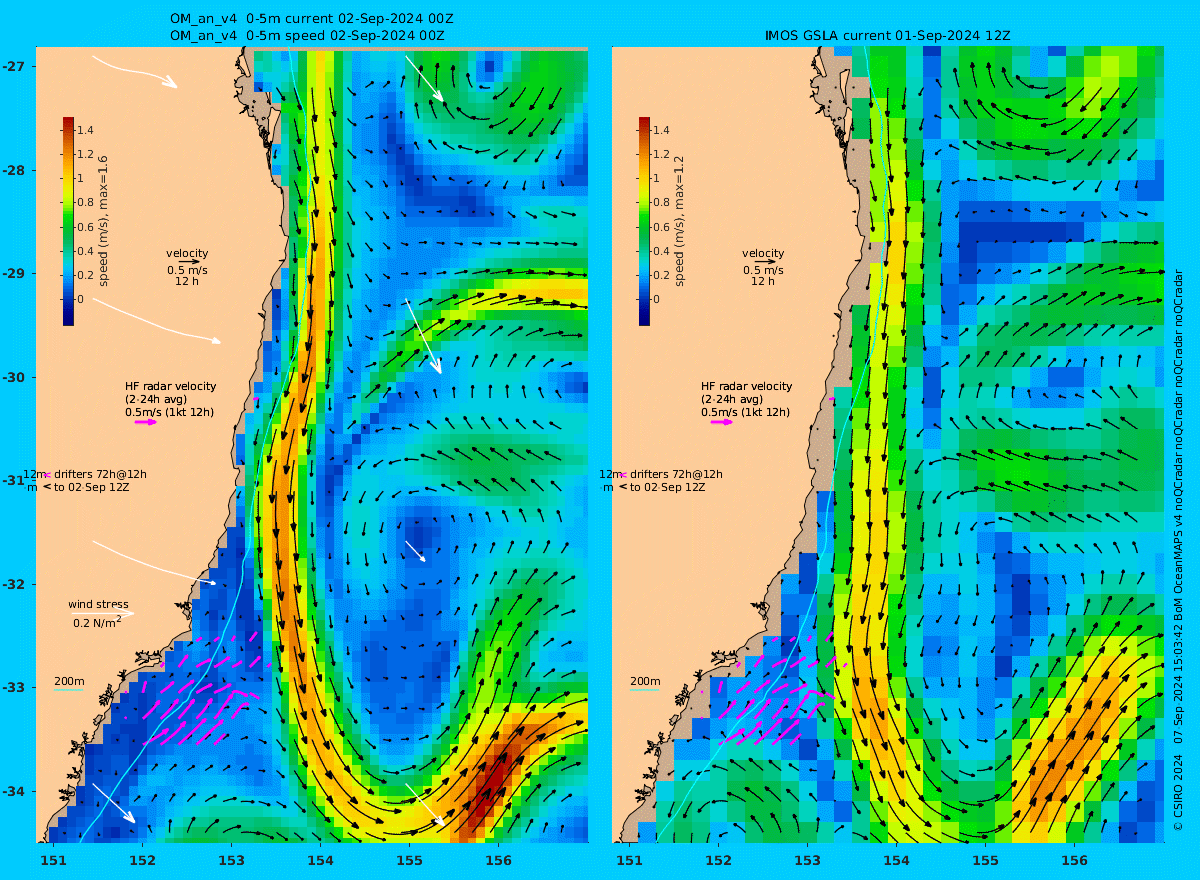This screenshot has height=880, width=1200.
Task: Click the magenta HF radar arrow in right legend
Action: 722,422
